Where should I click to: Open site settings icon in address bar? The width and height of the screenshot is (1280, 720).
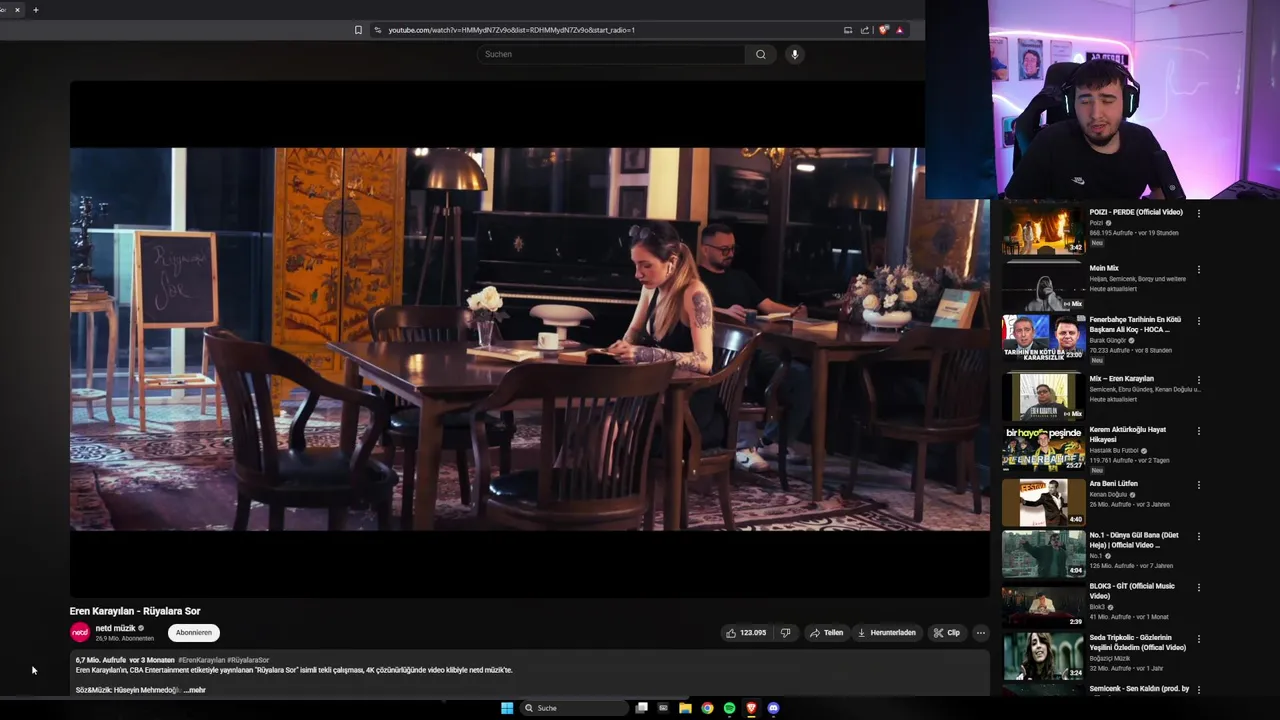[377, 30]
